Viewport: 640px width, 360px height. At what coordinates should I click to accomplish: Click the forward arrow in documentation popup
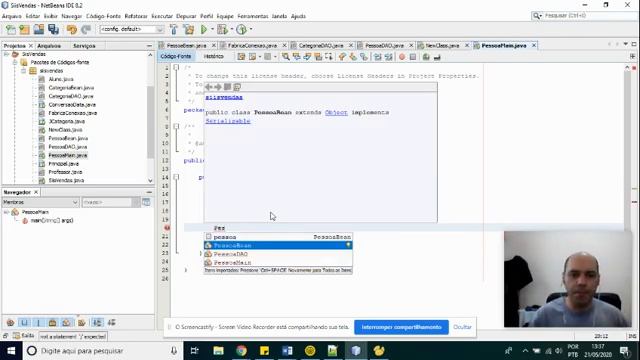click(218, 87)
